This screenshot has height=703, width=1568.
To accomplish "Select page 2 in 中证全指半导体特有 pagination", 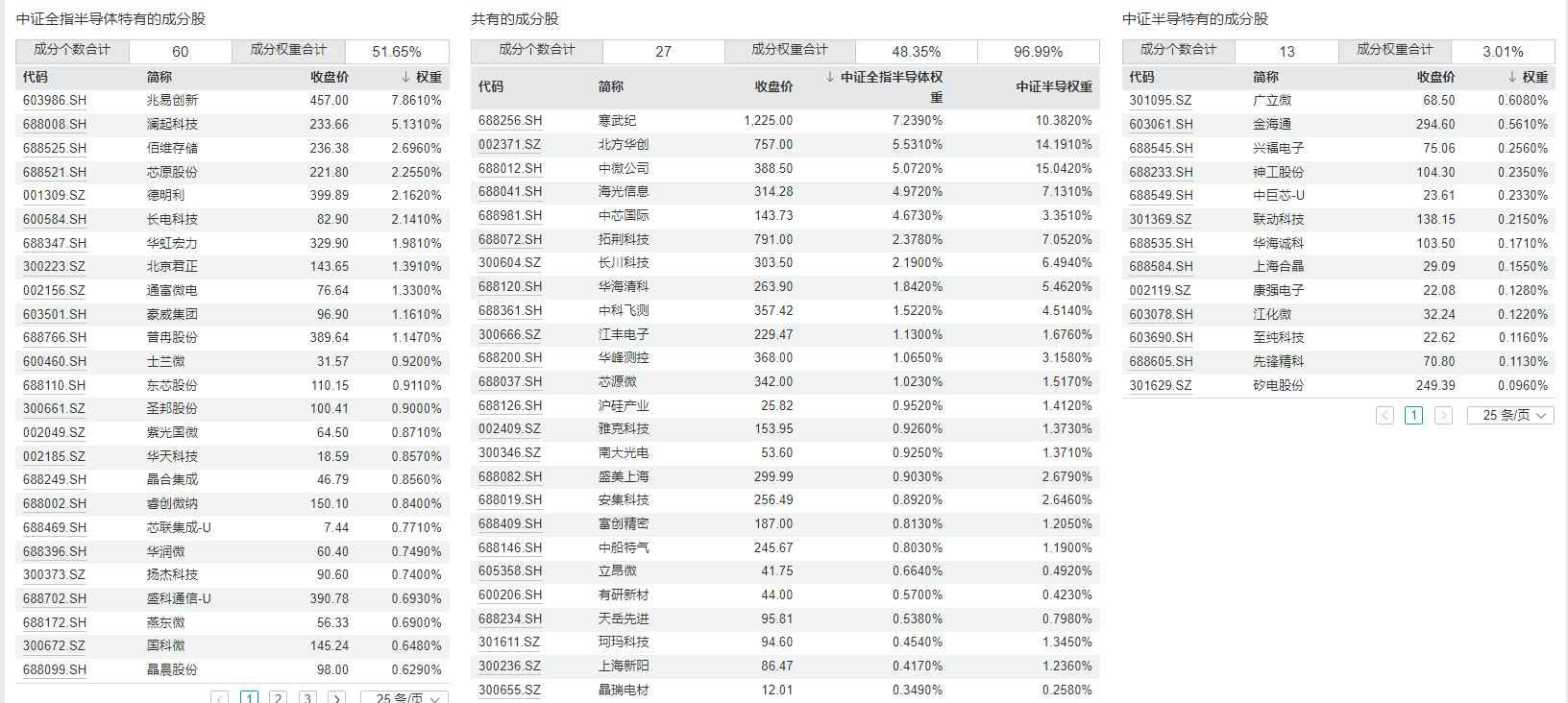I will (x=279, y=698).
